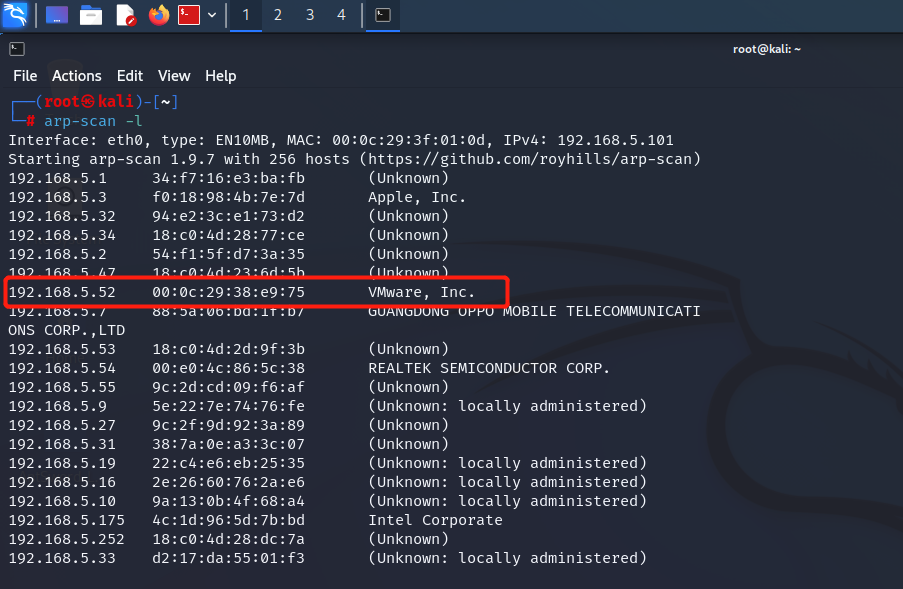
Task: Select MAC 2e:26:60:76:2a:e6
Action: [229, 482]
